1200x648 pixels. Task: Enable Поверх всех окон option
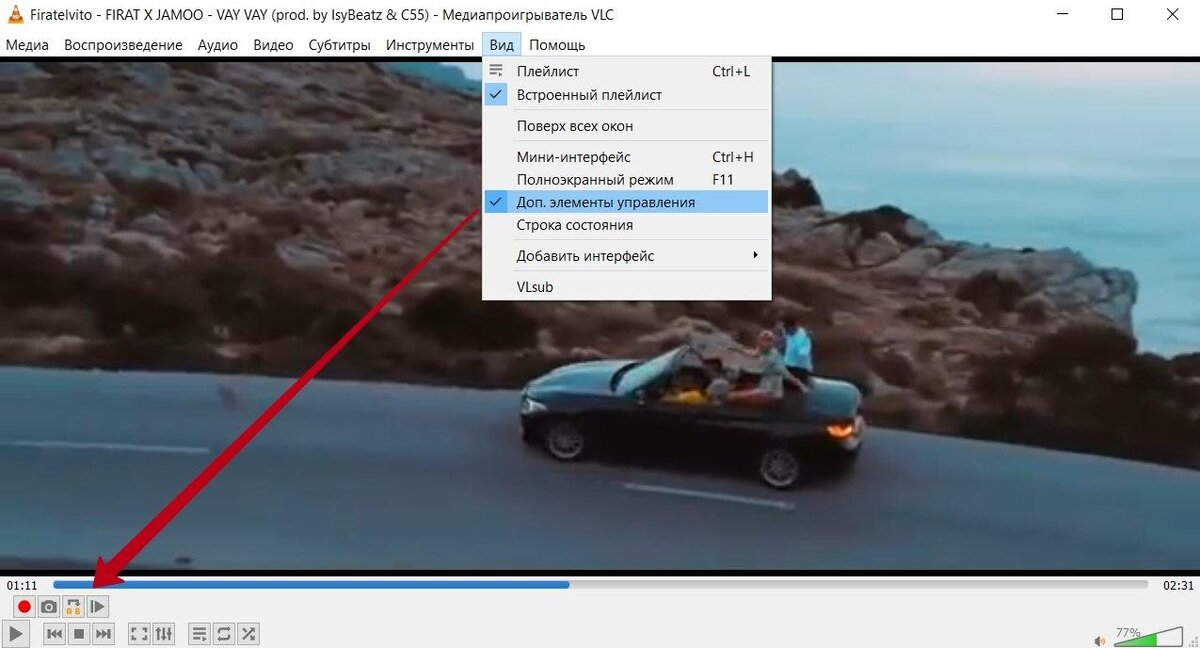click(626, 126)
